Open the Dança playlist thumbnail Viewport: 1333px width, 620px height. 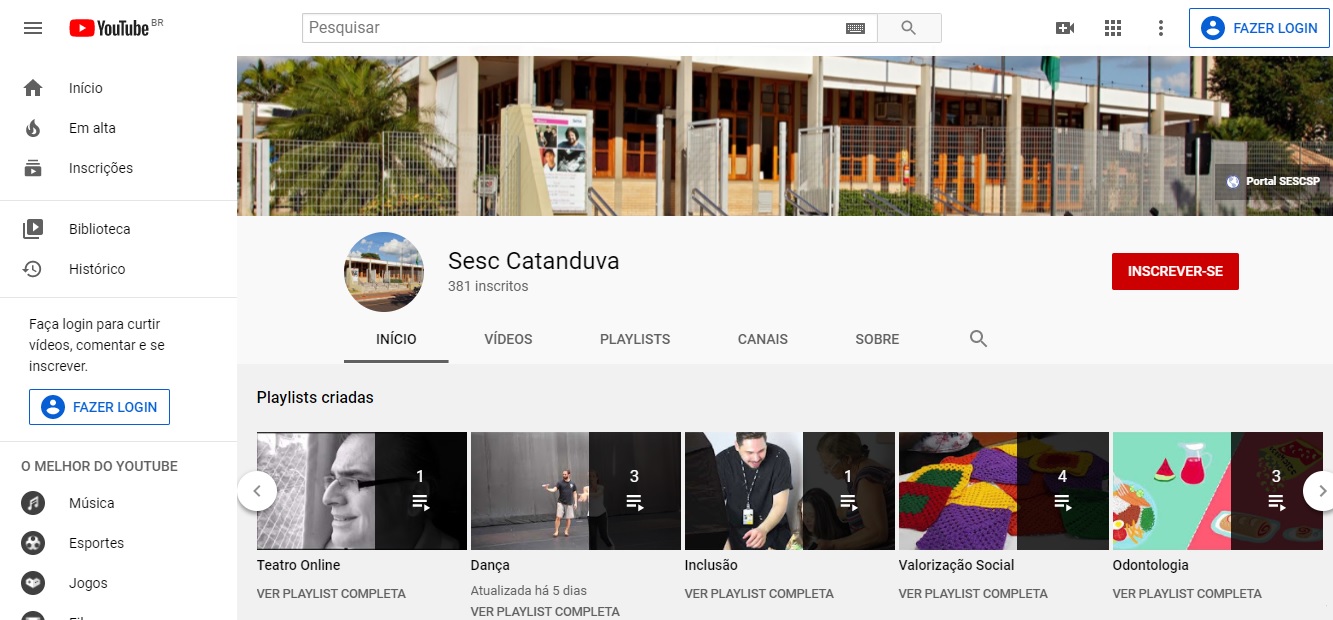576,491
